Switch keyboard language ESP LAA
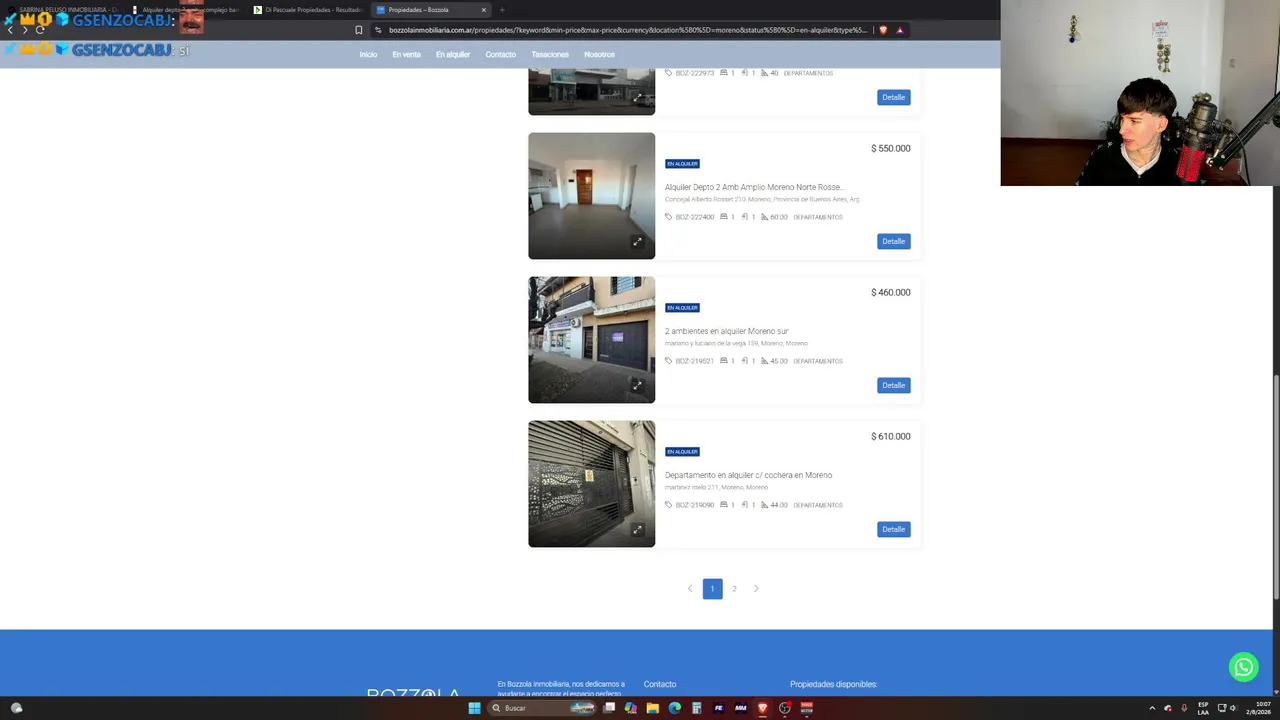The height and width of the screenshot is (720, 1280). (1203, 708)
